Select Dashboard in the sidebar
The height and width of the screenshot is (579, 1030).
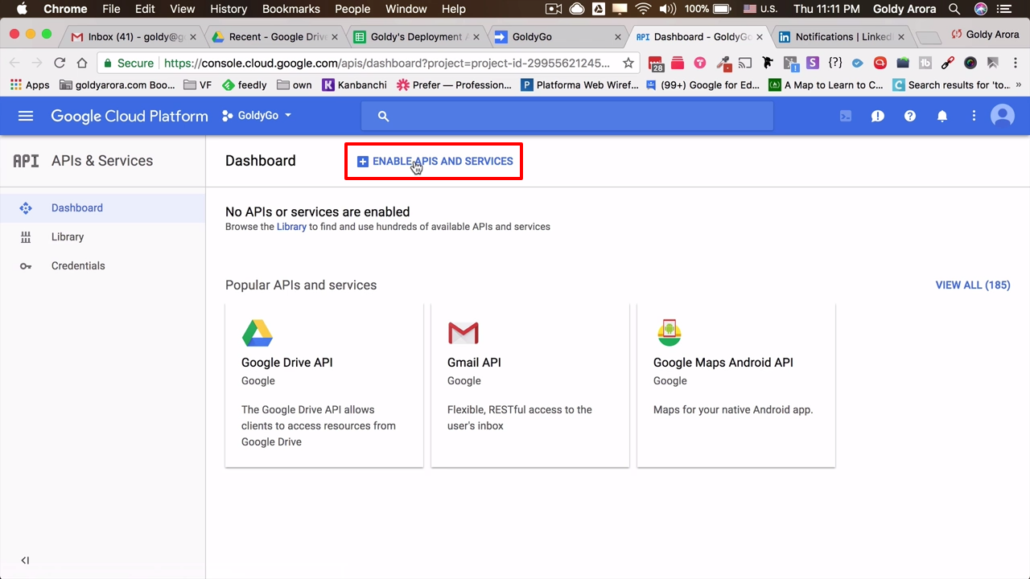102,208
